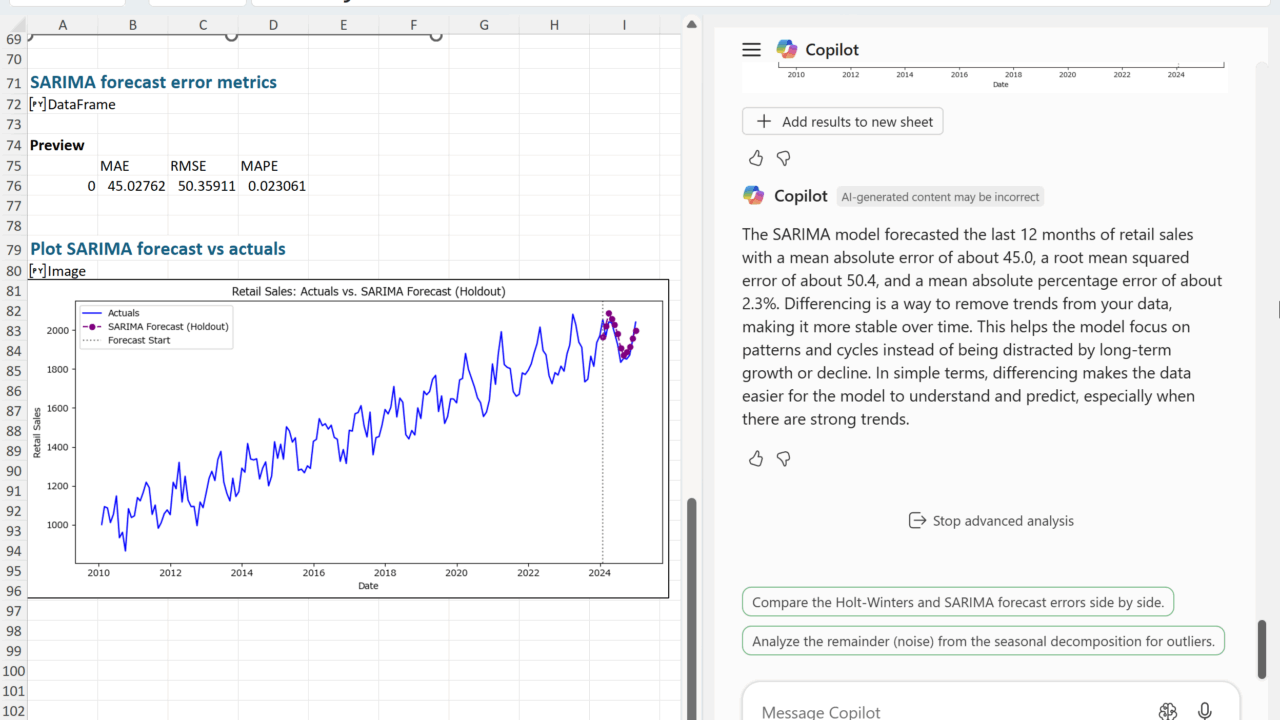Screen dimensions: 1280x720
Task: Click the Copilot logo in pane header
Action: click(787, 50)
